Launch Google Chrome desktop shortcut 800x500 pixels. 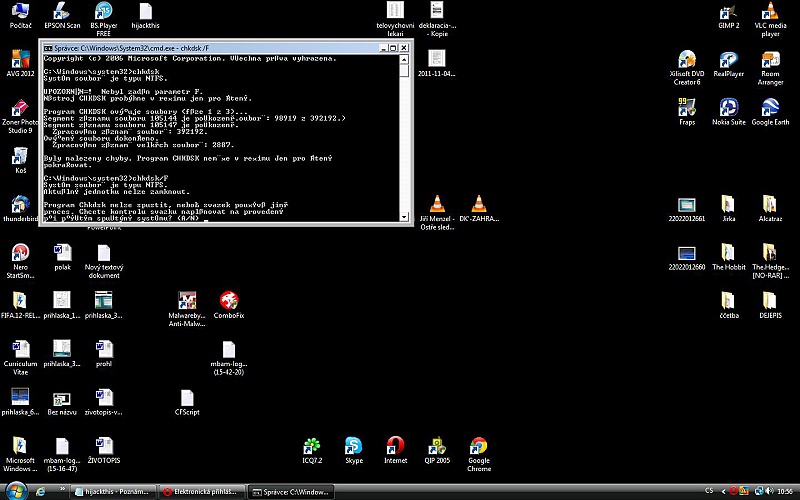pyautogui.click(x=479, y=454)
